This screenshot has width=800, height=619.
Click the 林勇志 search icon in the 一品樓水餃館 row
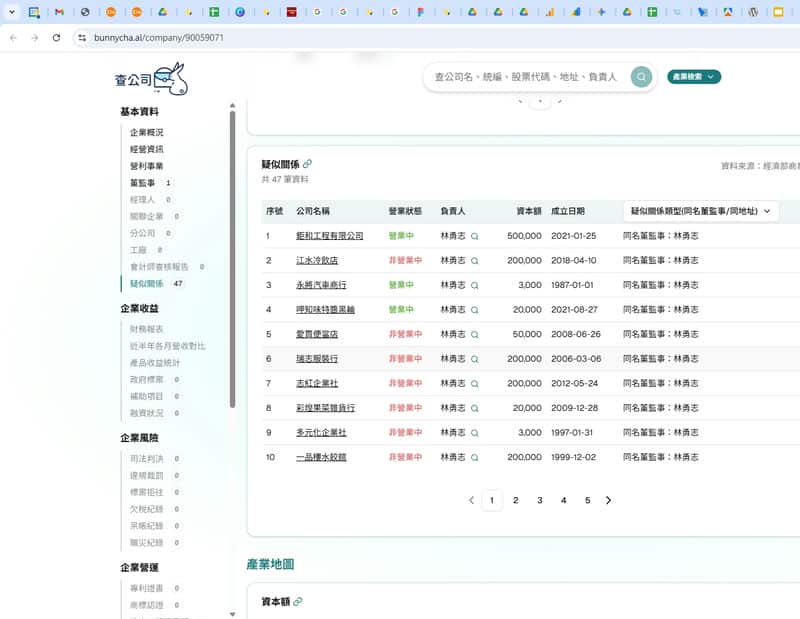[475, 457]
